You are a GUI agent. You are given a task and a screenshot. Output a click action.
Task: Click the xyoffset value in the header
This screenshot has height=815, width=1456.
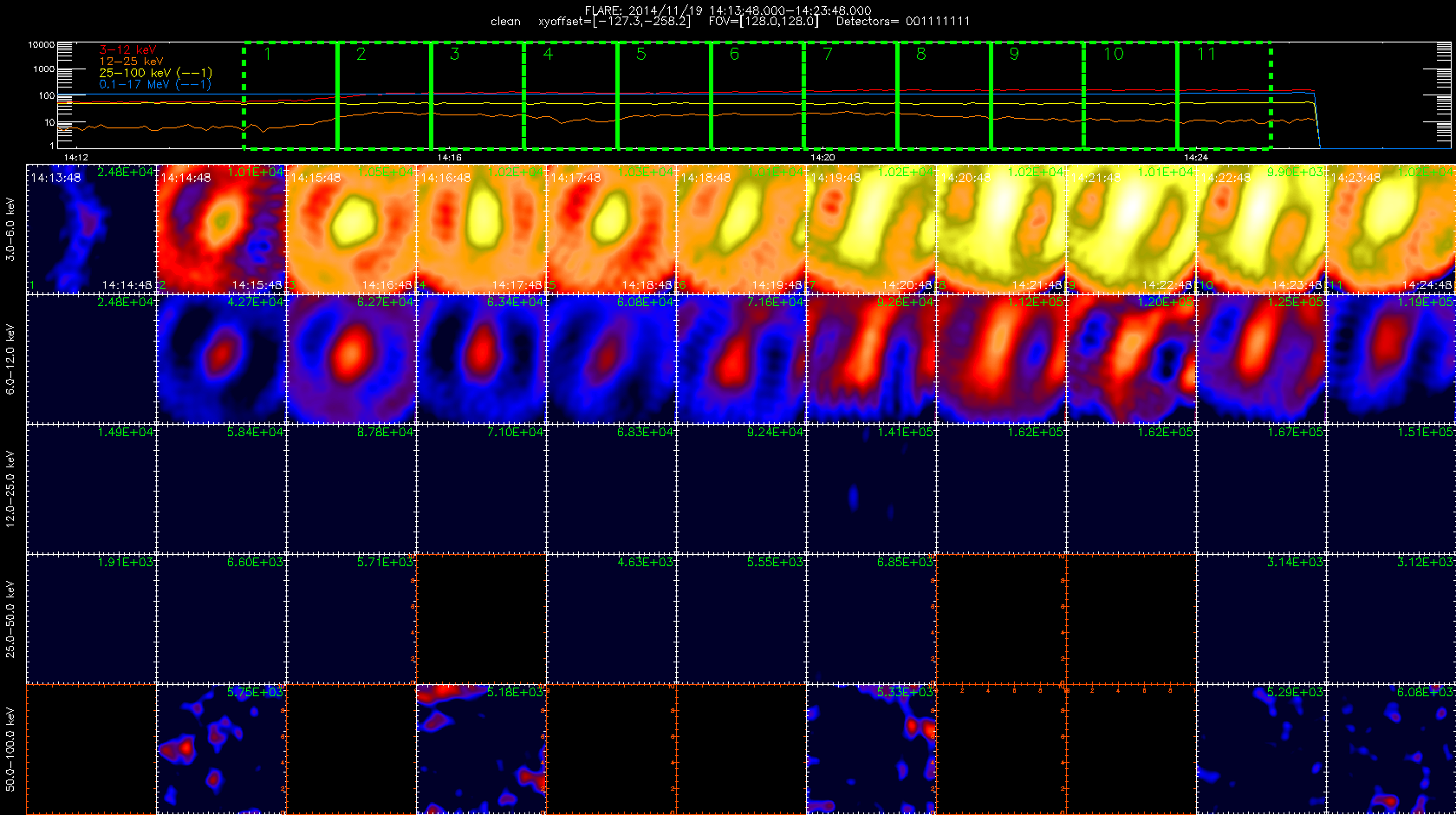click(614, 22)
